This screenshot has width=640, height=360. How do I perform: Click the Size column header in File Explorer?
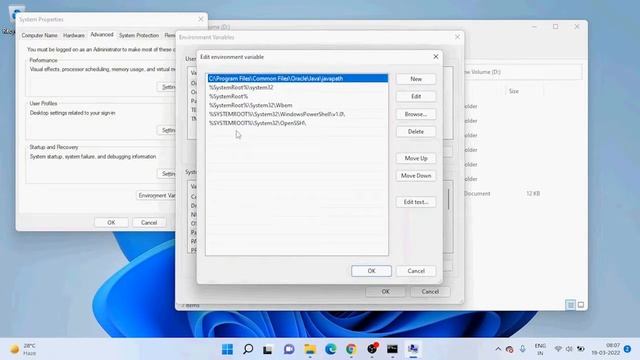(513, 91)
